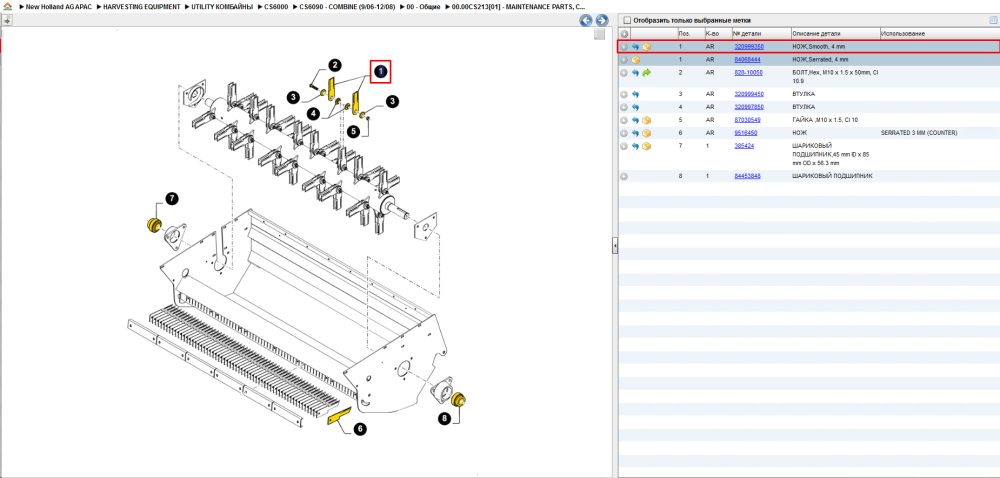Click yellow box icon in НОЖ,Smooth row
1000x478 pixels.
tap(647, 47)
